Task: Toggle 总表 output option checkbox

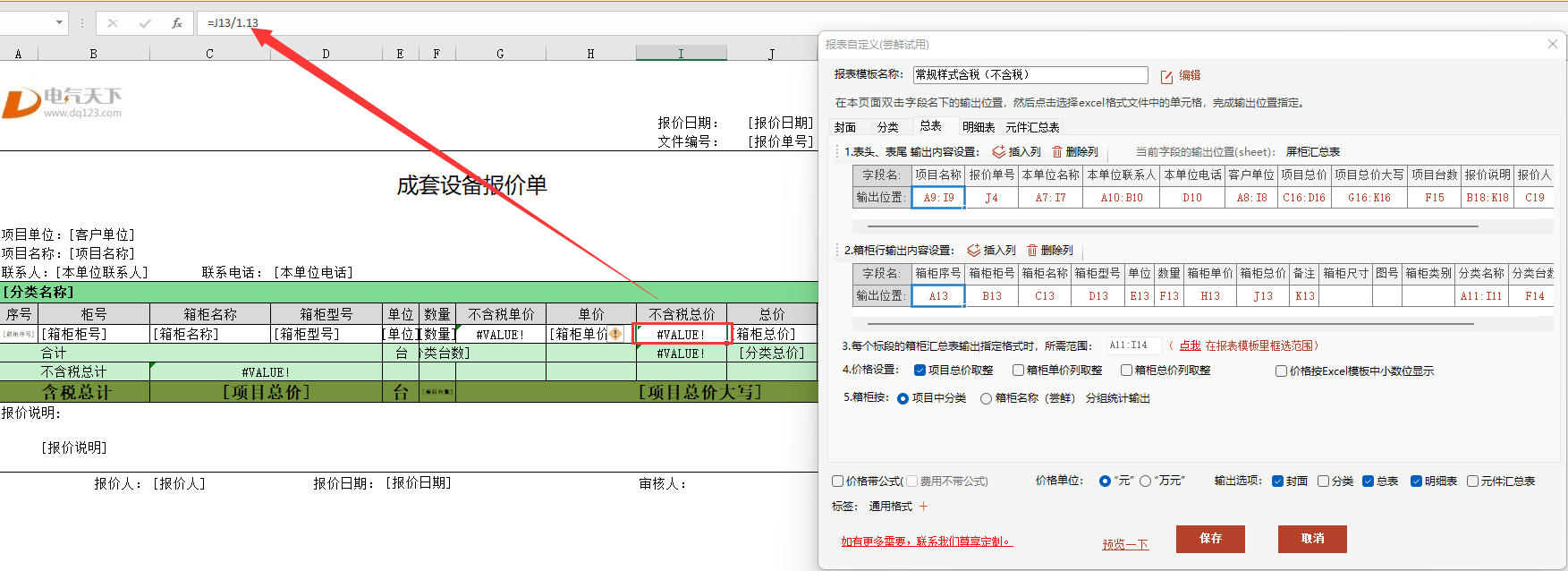Action: pyautogui.click(x=1368, y=482)
